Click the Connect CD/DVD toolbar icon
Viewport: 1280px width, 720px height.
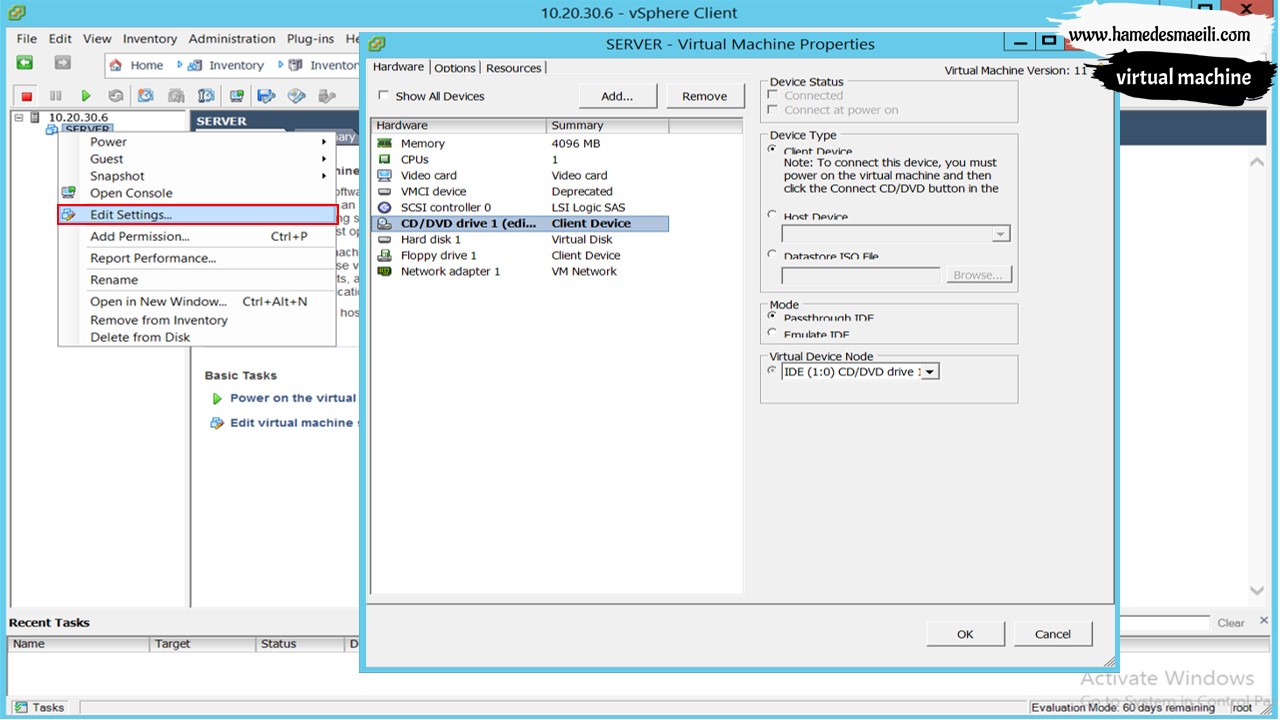pyautogui.click(x=296, y=96)
